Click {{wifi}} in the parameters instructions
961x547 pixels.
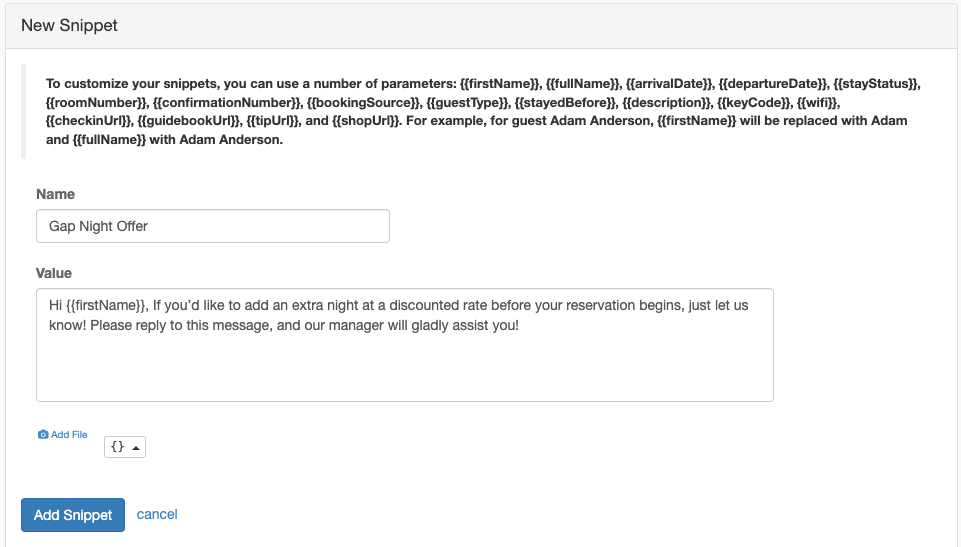pyautogui.click(x=817, y=102)
